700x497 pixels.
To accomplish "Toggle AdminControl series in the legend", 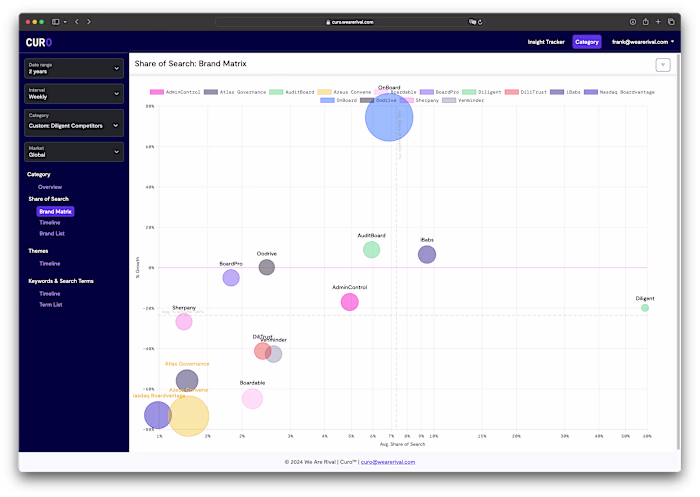I will 175,92.
